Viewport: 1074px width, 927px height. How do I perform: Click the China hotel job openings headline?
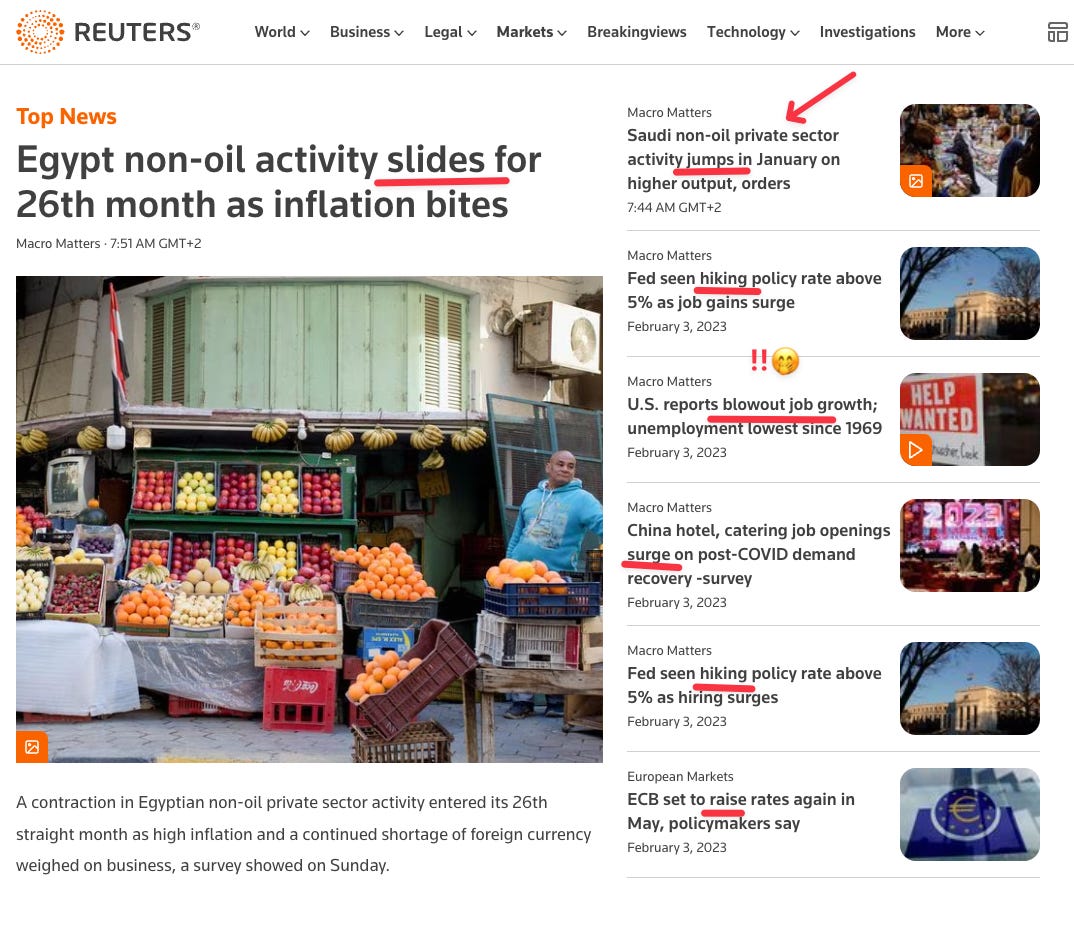[758, 554]
